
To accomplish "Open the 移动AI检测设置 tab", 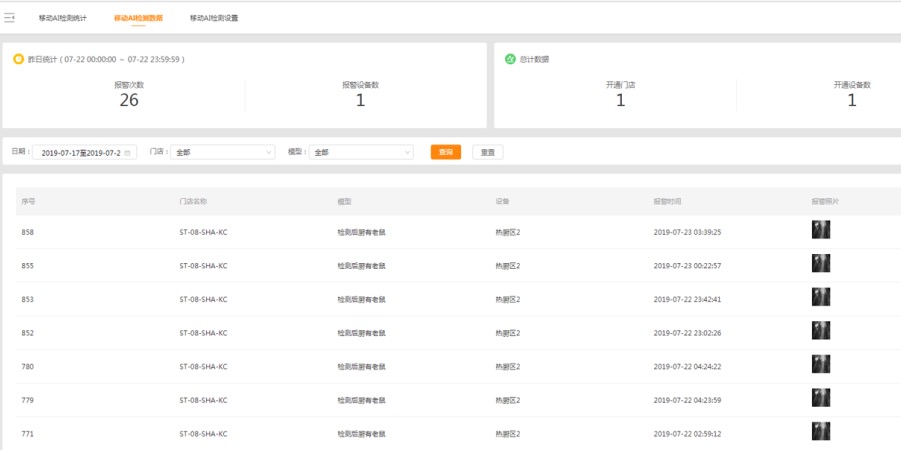I will (214, 18).
